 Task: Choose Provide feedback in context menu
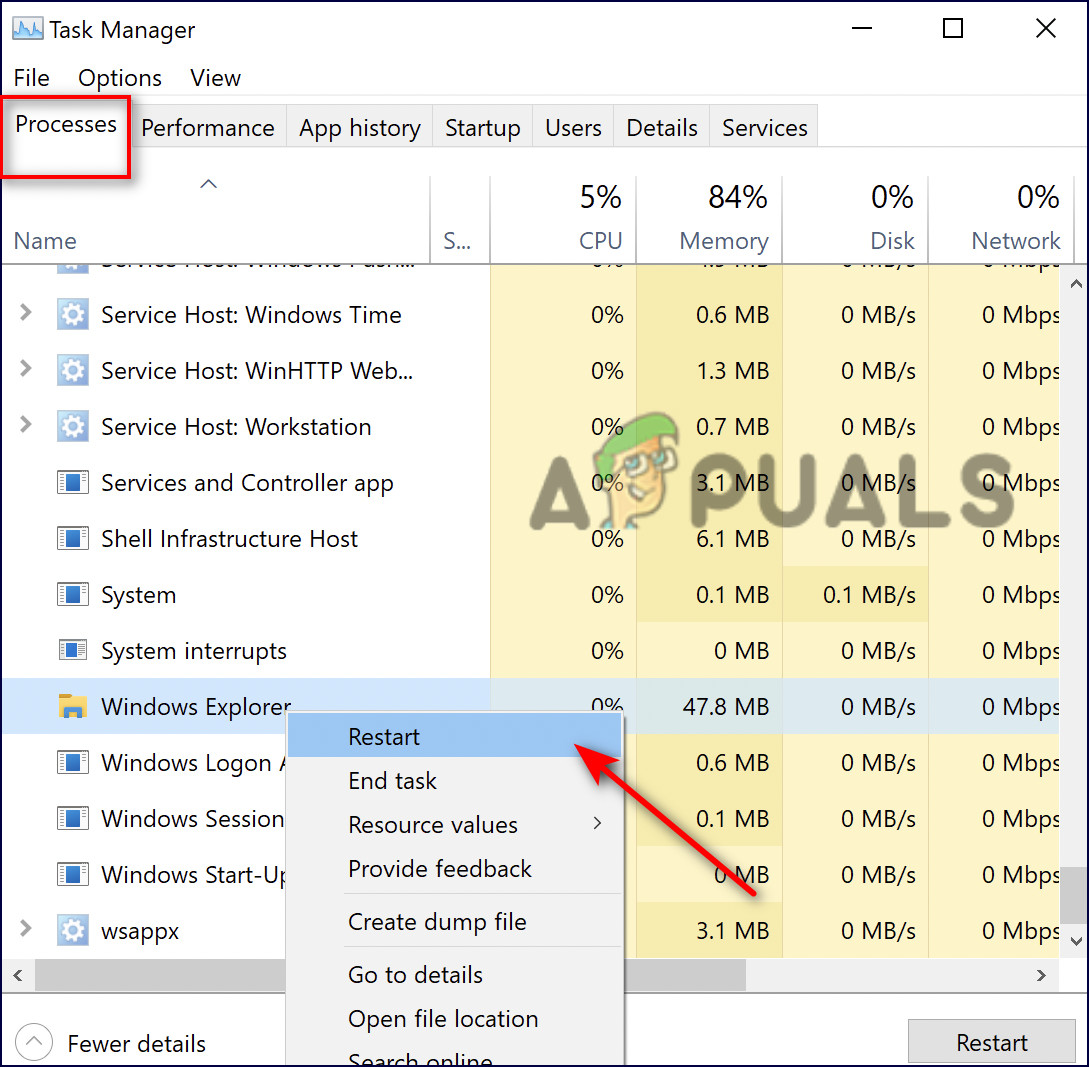(x=454, y=869)
